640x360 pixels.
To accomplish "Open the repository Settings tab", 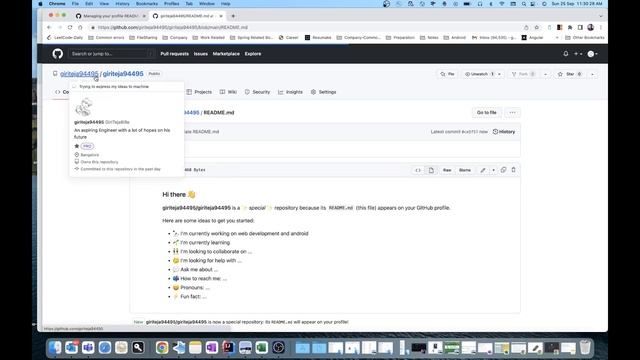I will coord(323,92).
